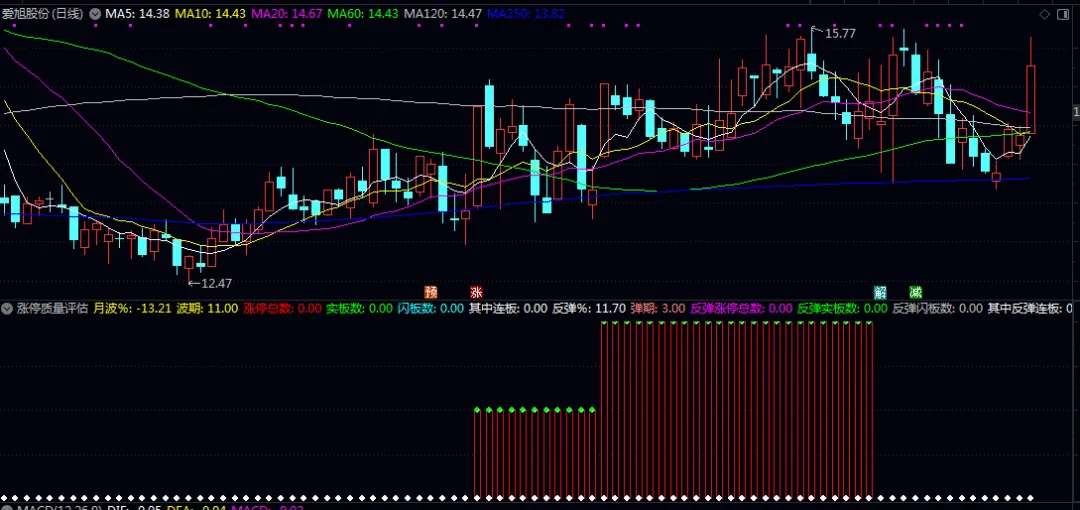This screenshot has height=510, width=1080.
Task: Click the teal 解 event marker icon
Action: [x=880, y=292]
